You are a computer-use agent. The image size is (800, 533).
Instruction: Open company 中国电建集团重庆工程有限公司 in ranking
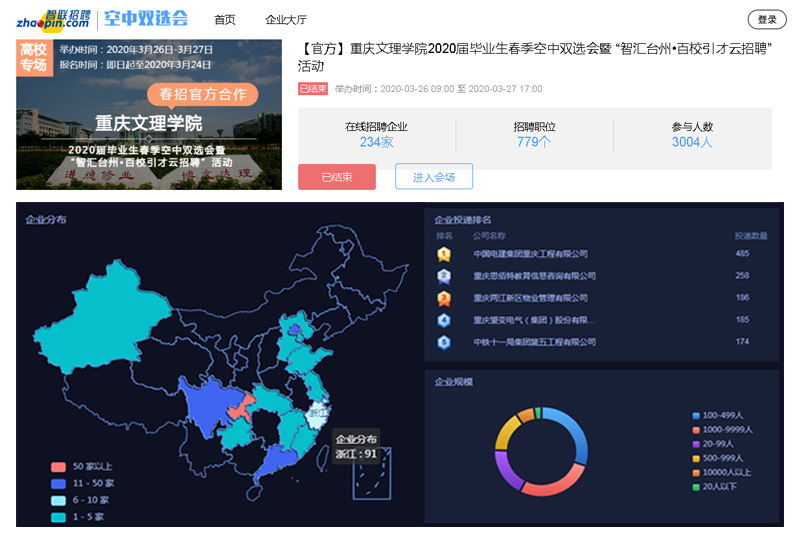pyautogui.click(x=530, y=254)
